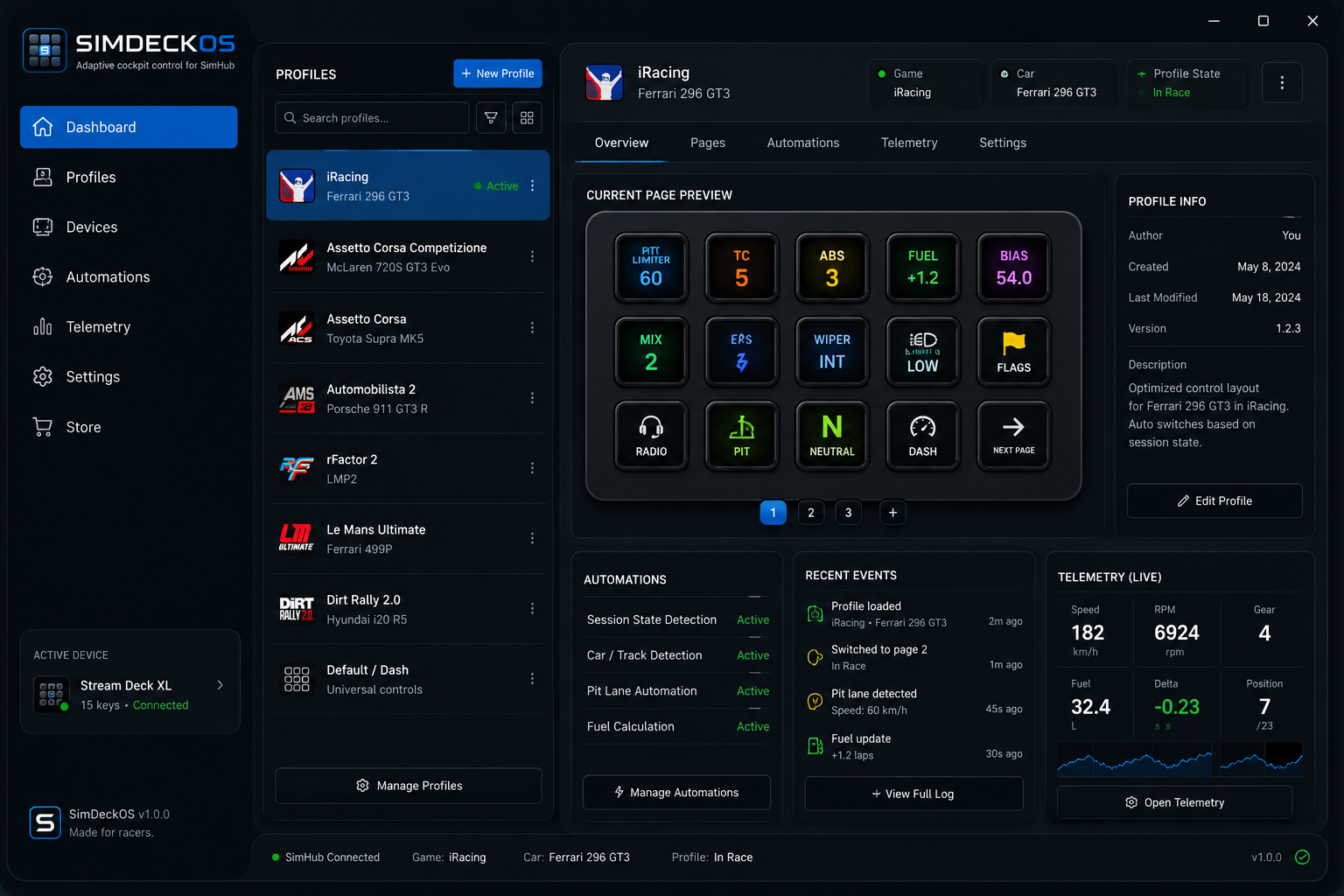Switch to the Pages tab
This screenshot has height=896, width=1344.
pos(708,143)
